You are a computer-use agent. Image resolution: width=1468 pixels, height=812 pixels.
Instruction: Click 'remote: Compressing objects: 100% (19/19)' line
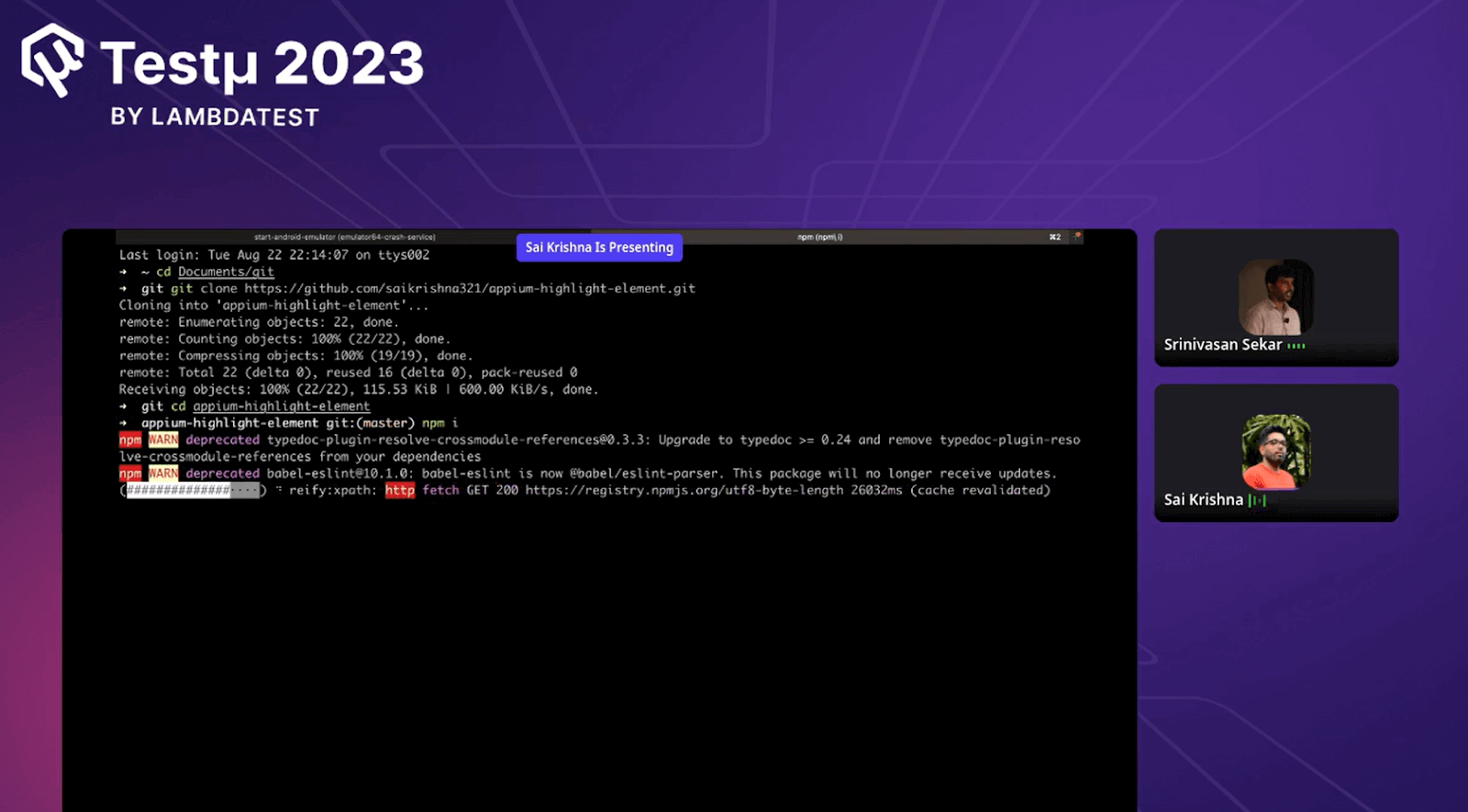(x=295, y=356)
